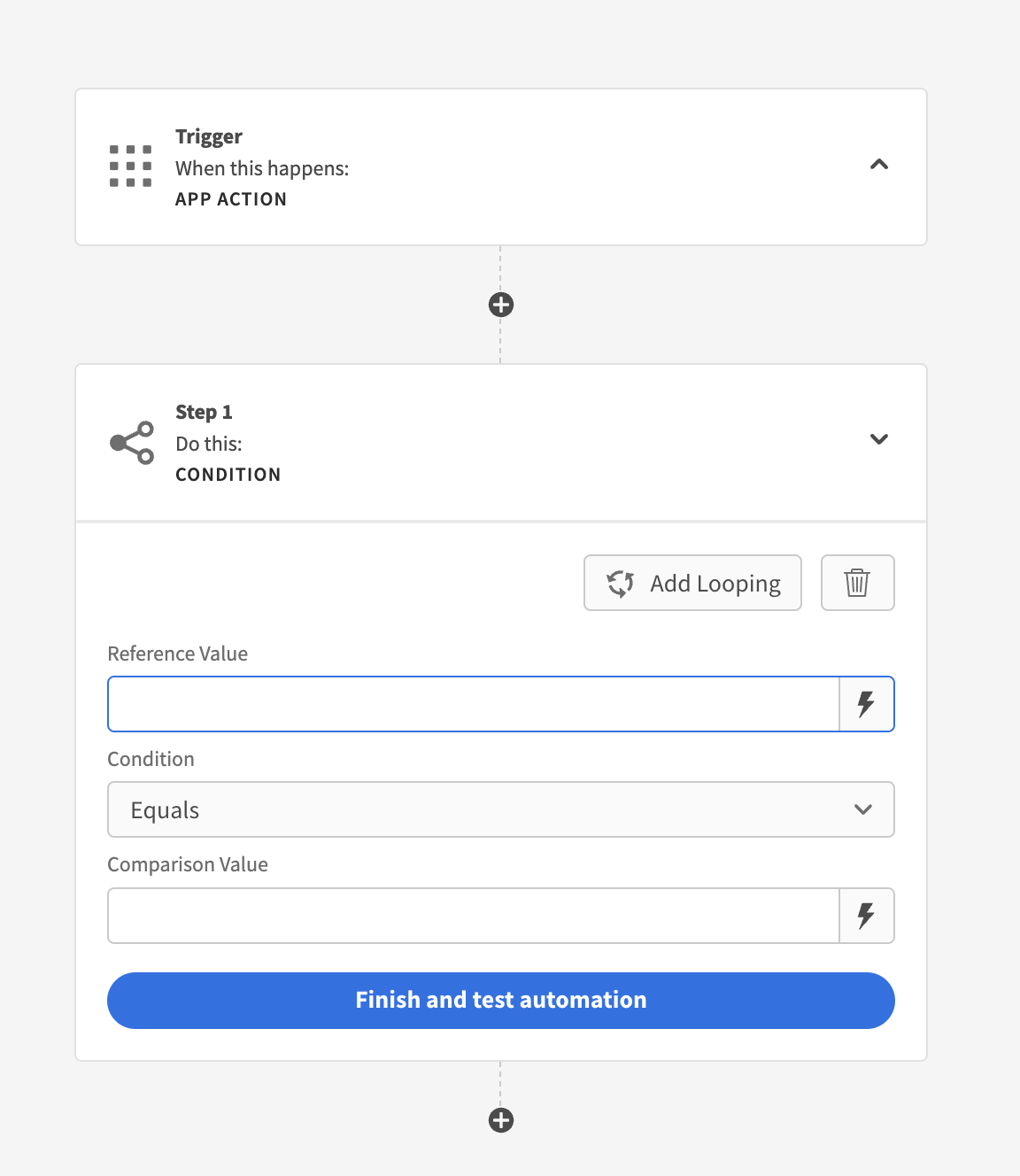
Task: Open the Condition dropdown showing Equals
Action: pyautogui.click(x=500, y=809)
